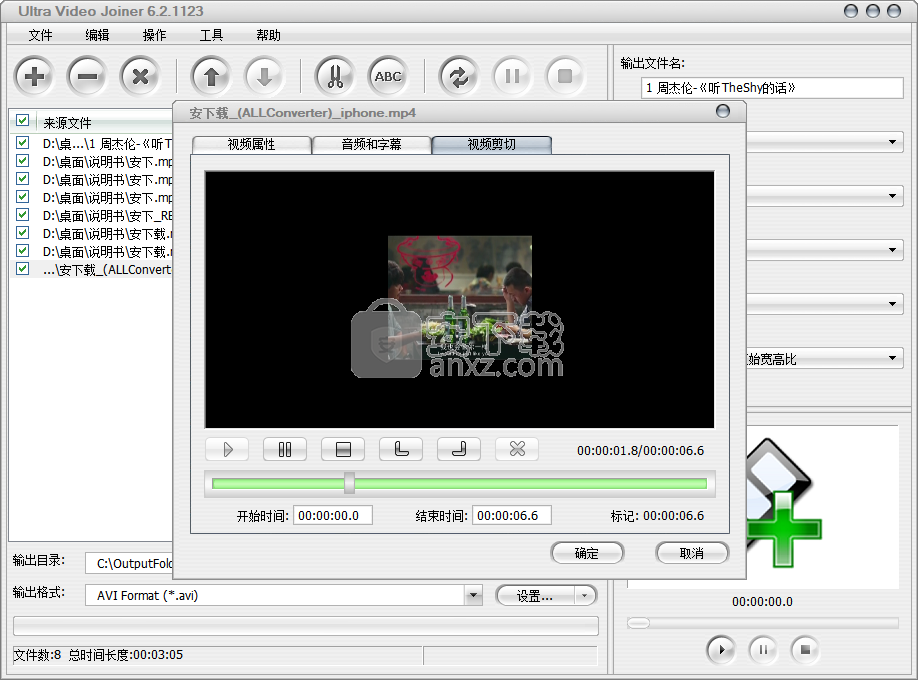Uncheck the 周杰伦 source file checkbox
The image size is (918, 680).
pyautogui.click(x=23, y=142)
